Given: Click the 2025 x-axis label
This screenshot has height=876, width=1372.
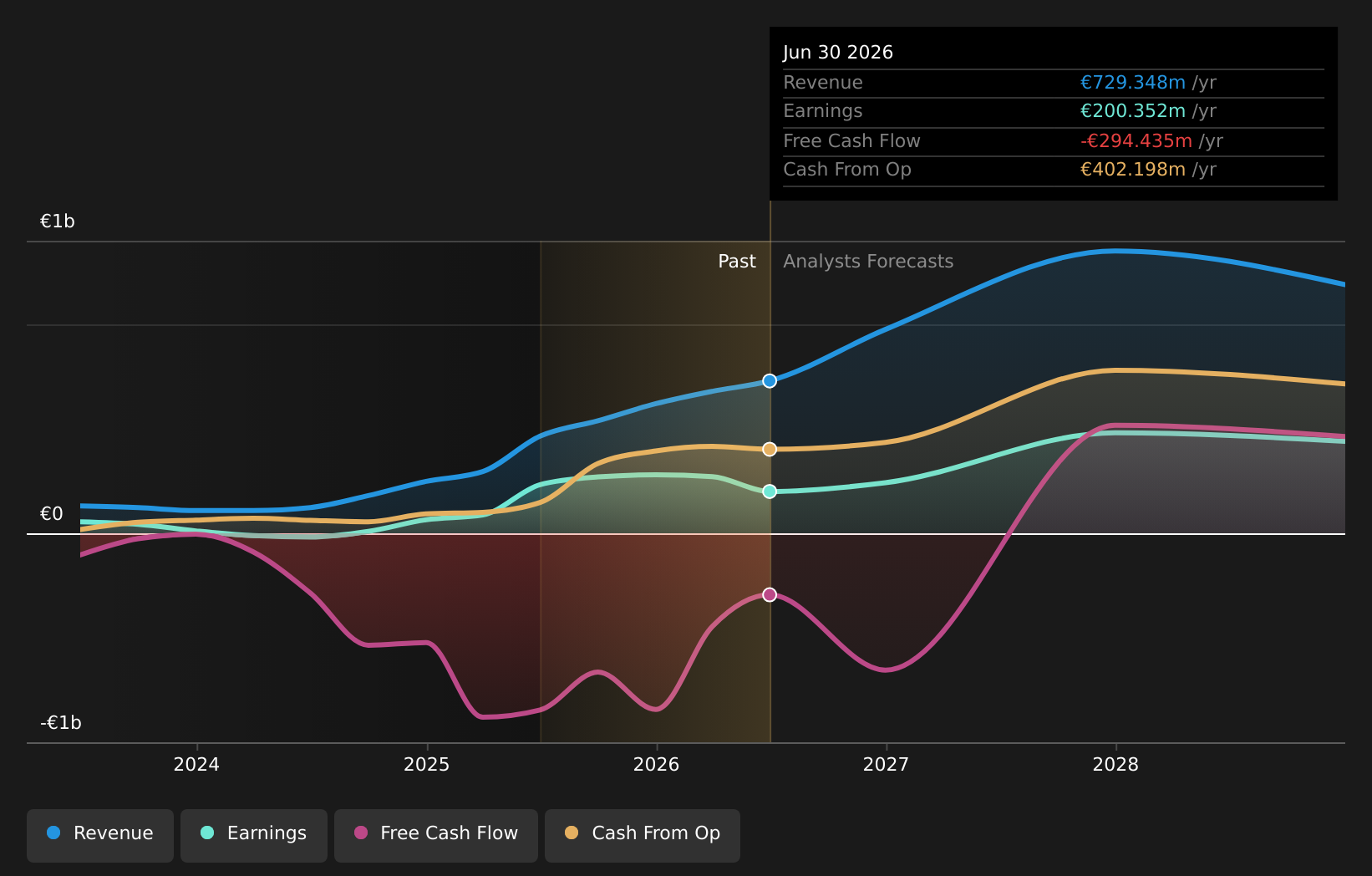Looking at the screenshot, I should 427,765.
